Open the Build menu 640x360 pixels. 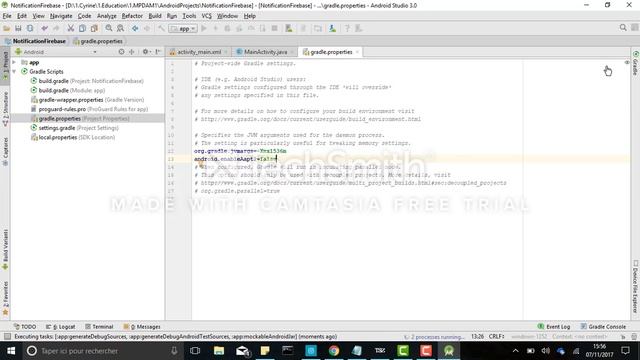155,16
